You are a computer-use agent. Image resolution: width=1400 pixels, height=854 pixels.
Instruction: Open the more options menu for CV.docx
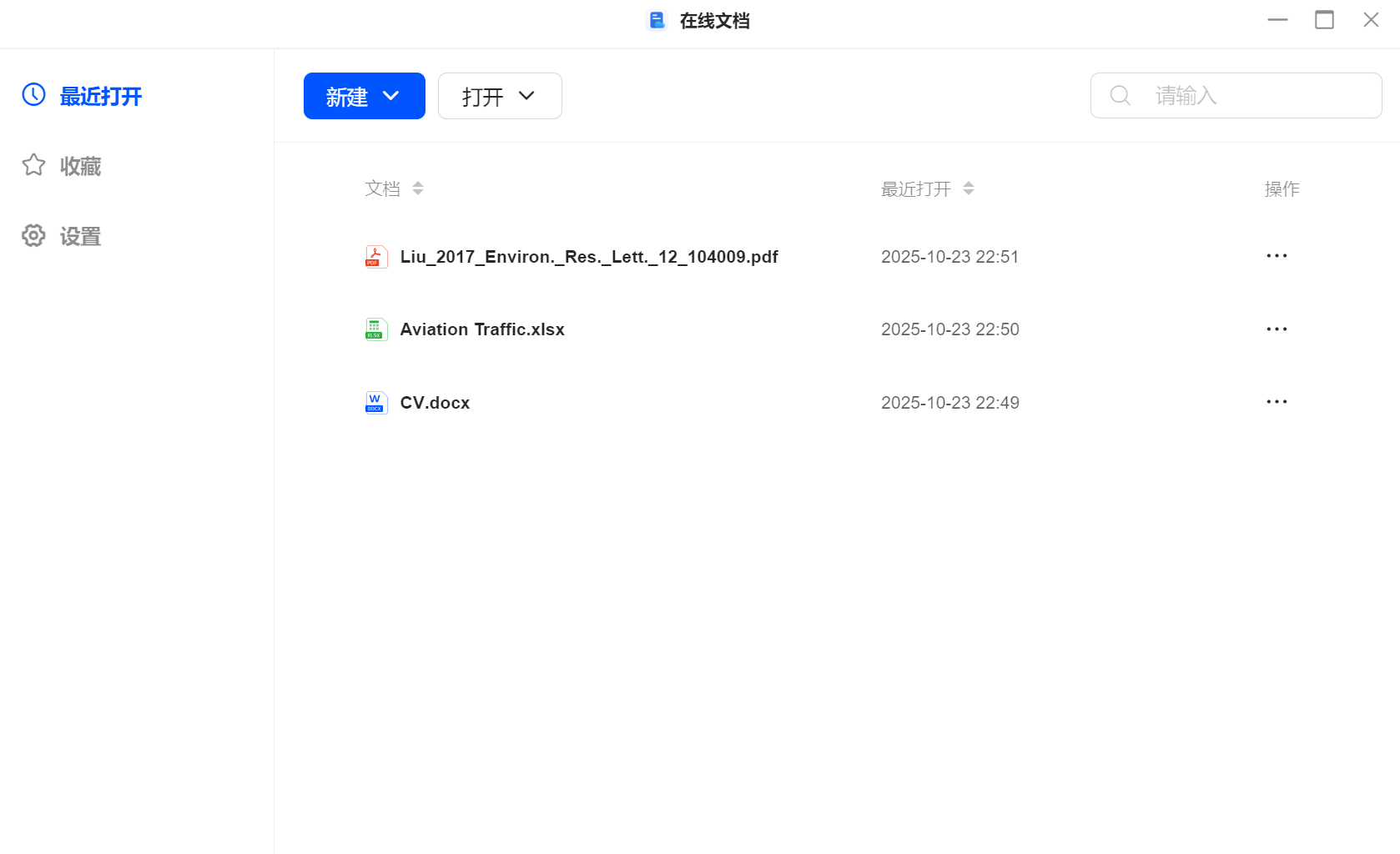1277,402
